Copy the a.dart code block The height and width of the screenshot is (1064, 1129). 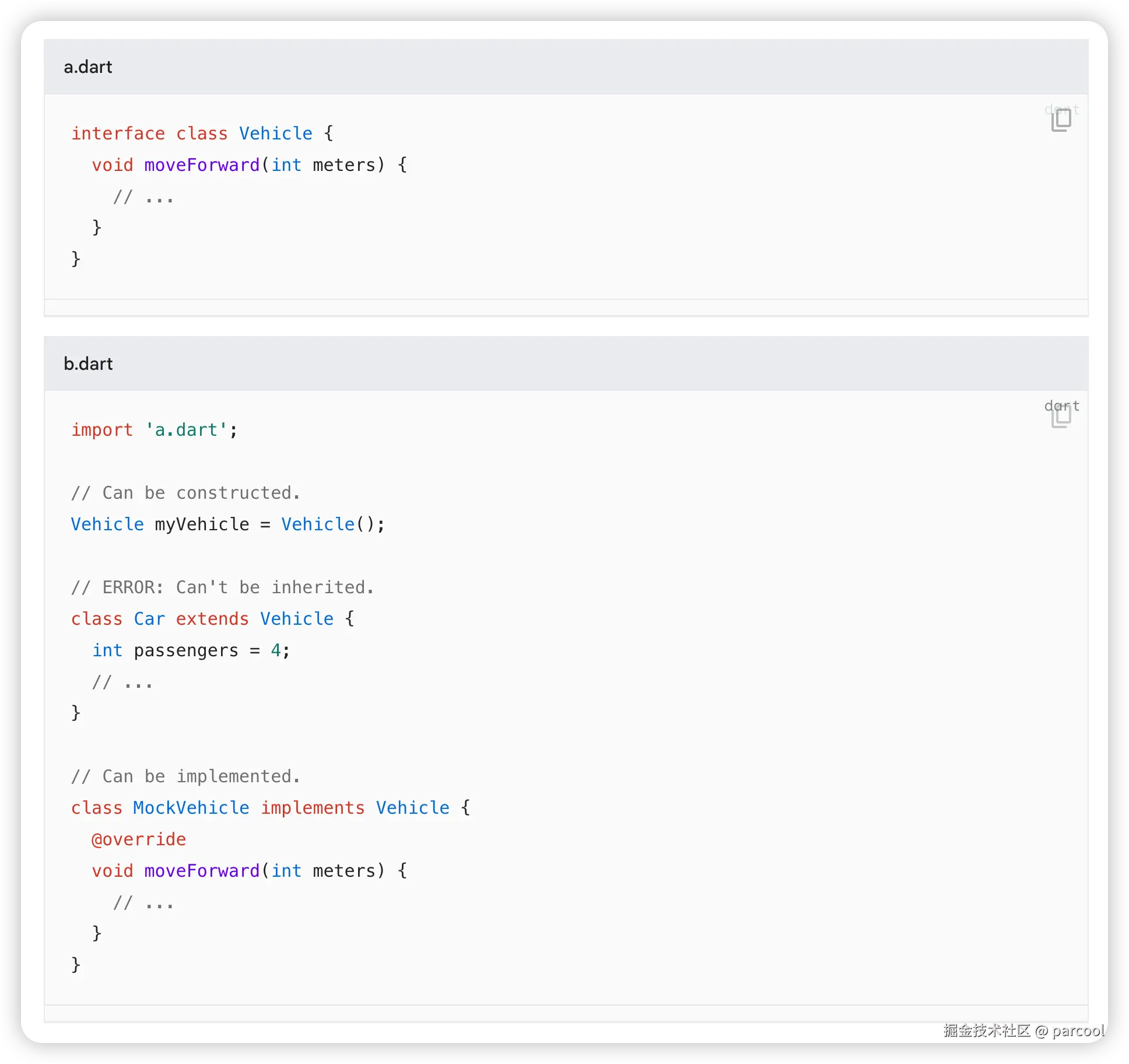1061,120
